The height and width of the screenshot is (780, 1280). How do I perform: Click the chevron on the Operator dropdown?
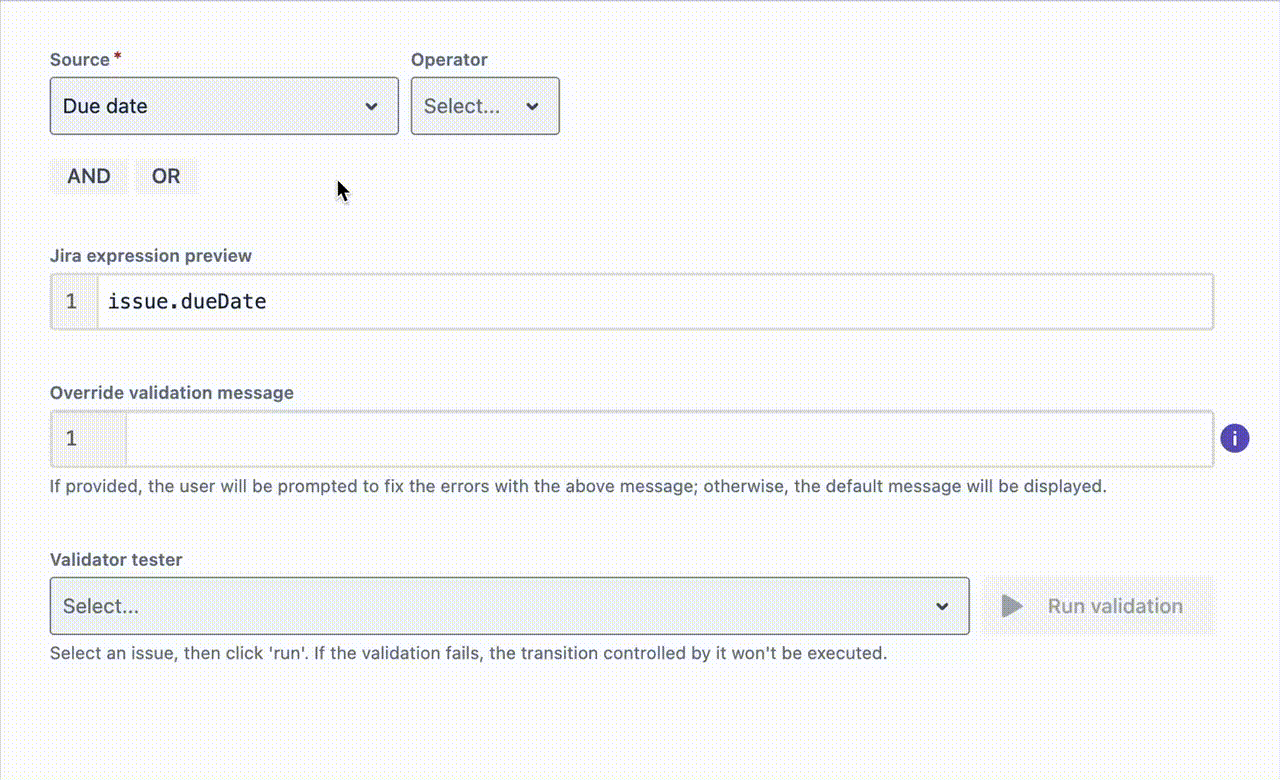(533, 106)
